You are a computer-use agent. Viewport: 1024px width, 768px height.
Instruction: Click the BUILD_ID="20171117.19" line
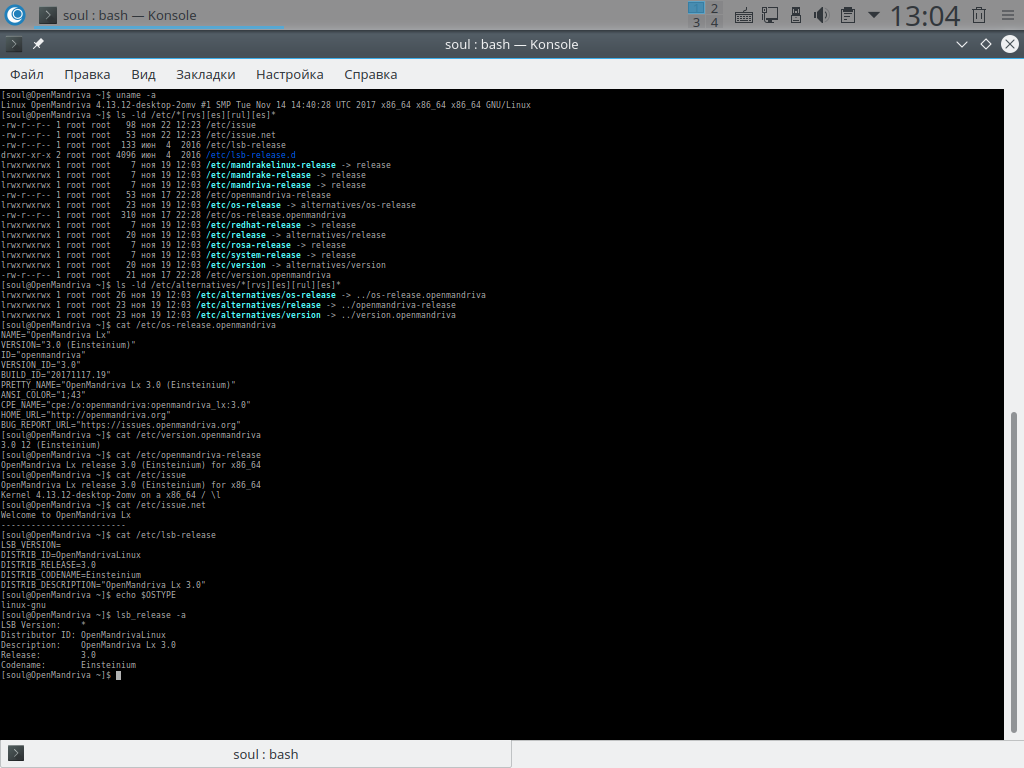[x=56, y=375]
